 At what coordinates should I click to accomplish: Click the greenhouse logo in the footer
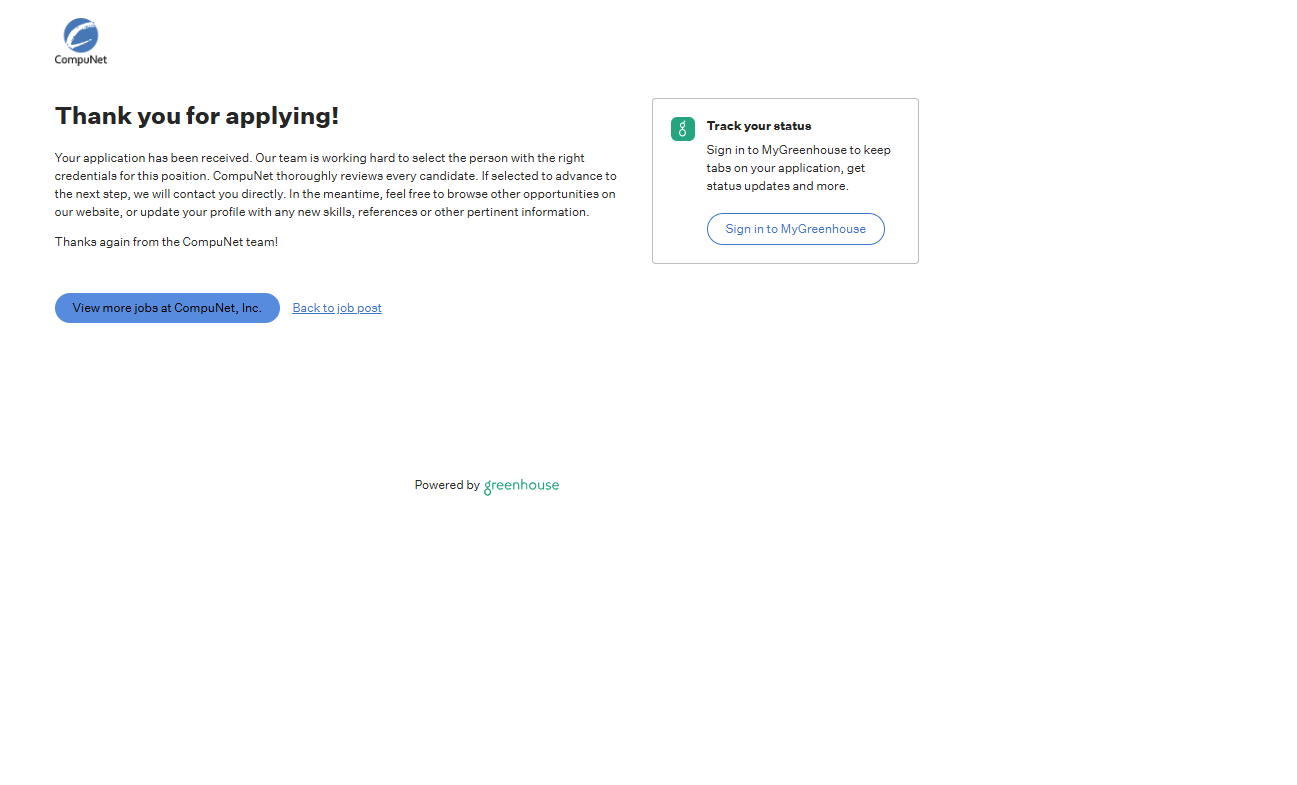521,486
